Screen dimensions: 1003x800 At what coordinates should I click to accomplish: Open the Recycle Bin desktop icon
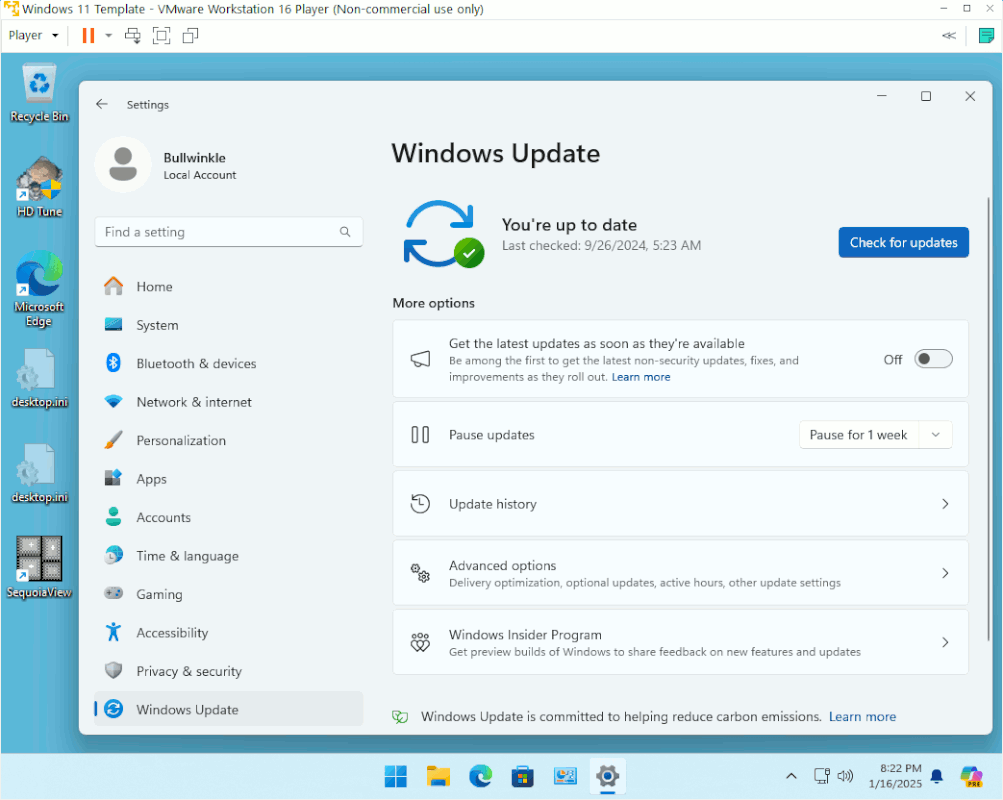(x=39, y=93)
